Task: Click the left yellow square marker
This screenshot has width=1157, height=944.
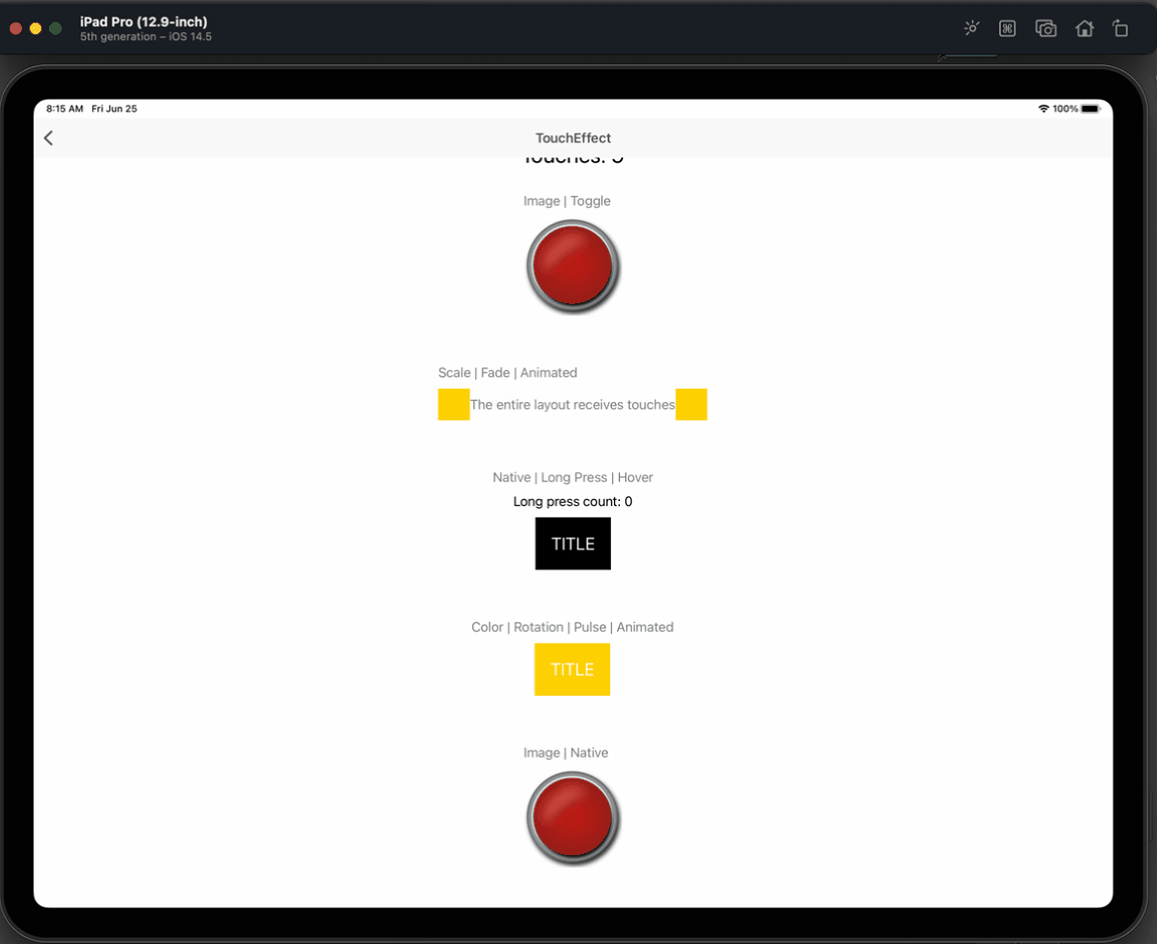Action: [x=454, y=404]
